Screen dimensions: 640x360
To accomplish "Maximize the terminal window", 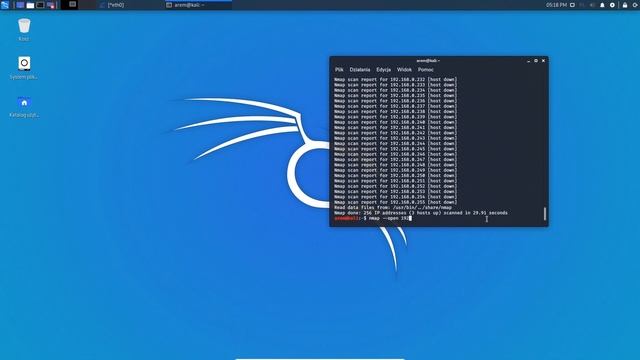I will (x=536, y=61).
